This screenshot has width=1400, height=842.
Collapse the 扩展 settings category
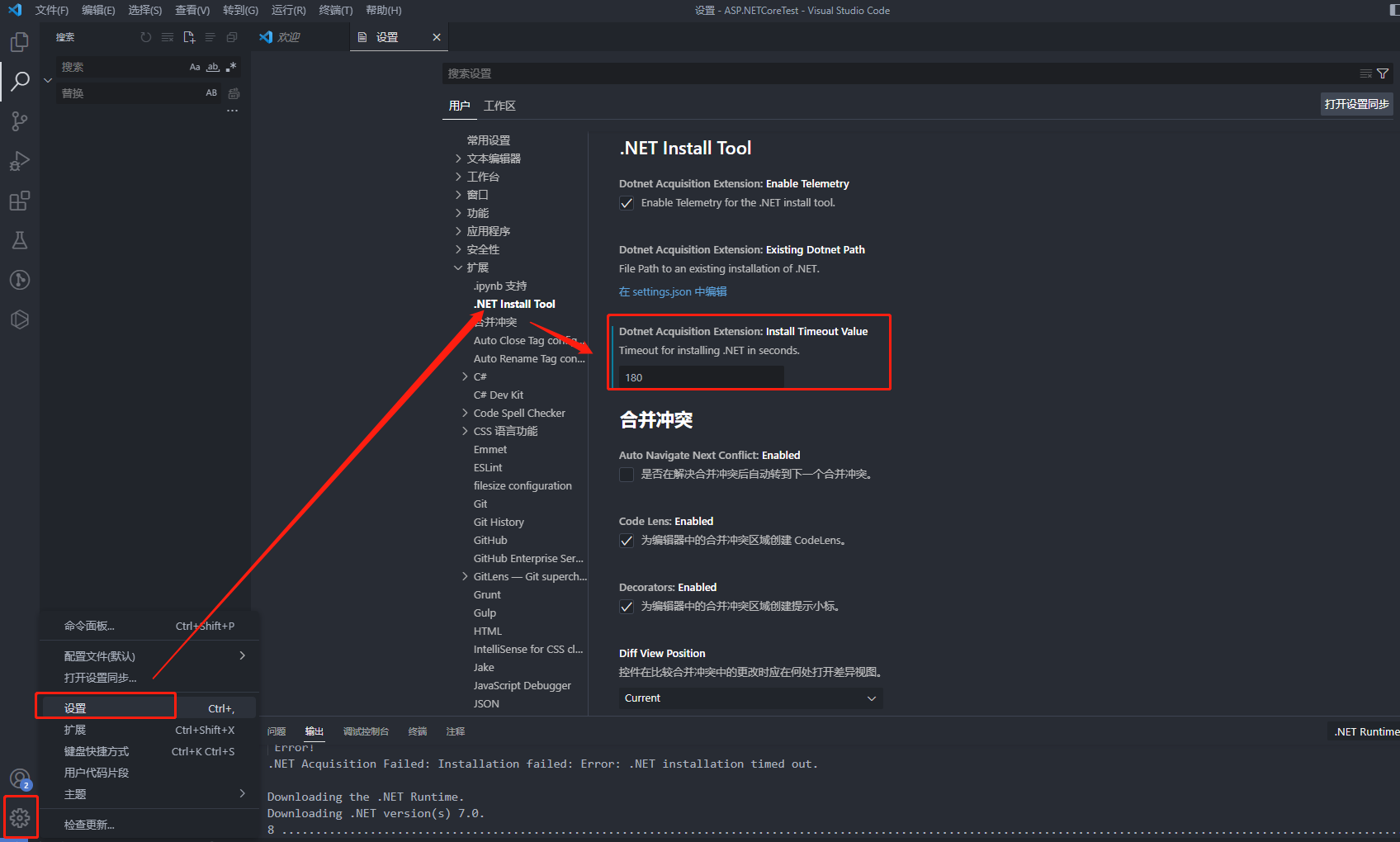click(458, 267)
